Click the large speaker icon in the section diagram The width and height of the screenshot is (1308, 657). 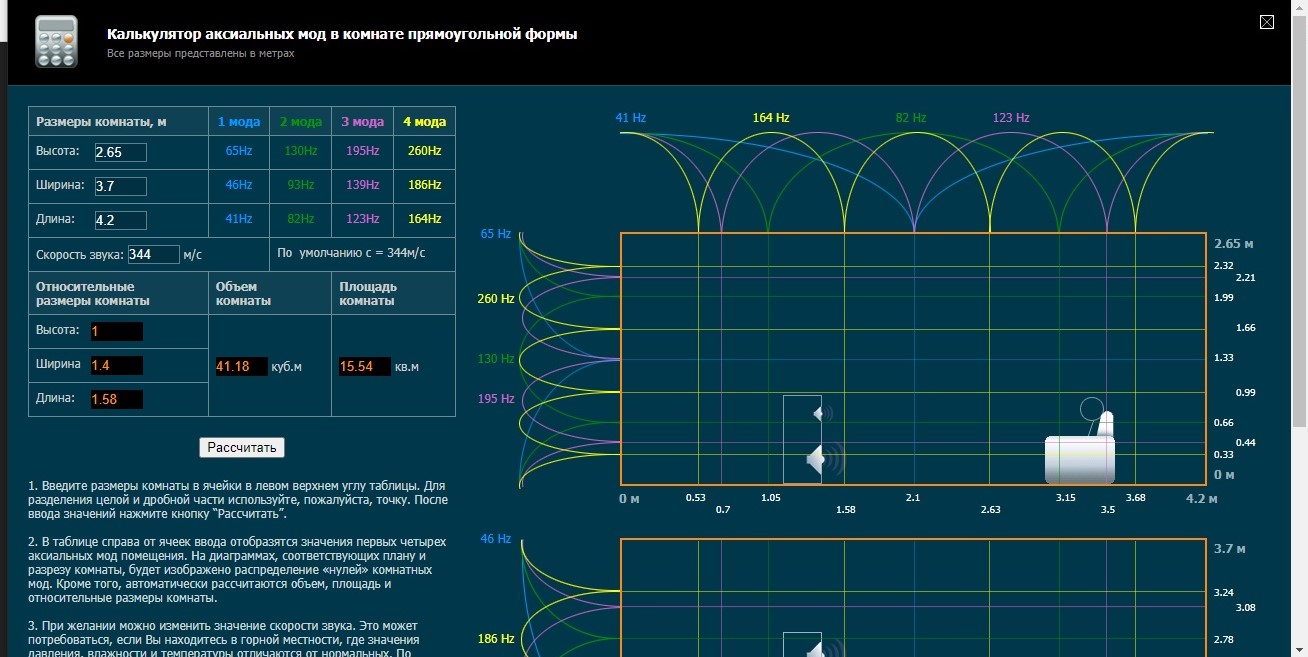825,460
